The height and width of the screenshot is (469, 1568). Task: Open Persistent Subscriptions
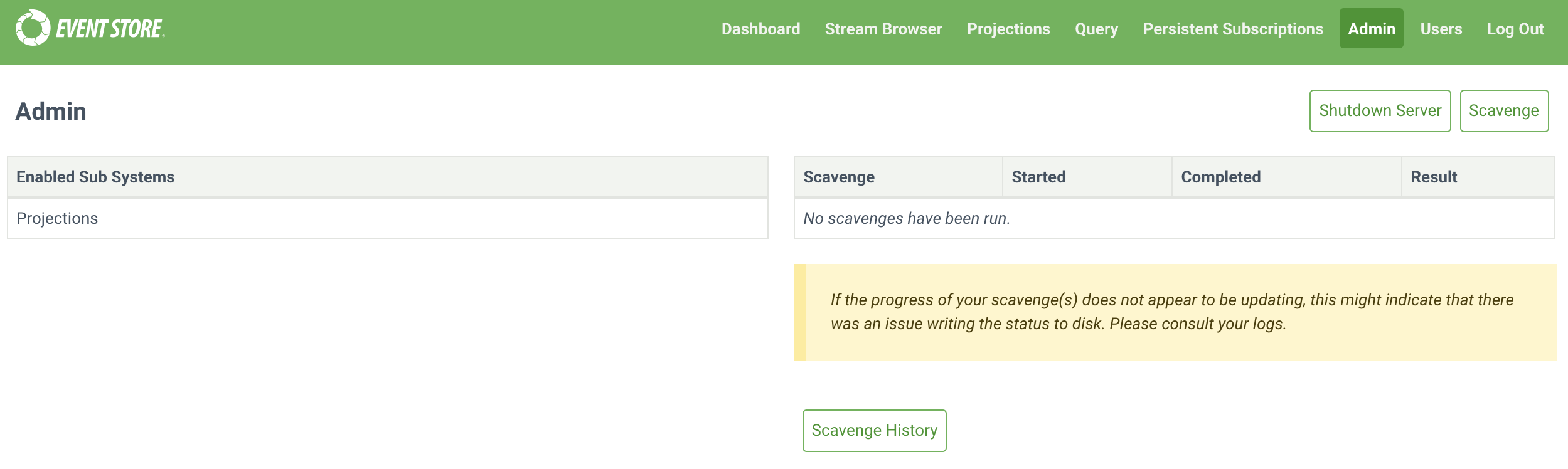1232,29
